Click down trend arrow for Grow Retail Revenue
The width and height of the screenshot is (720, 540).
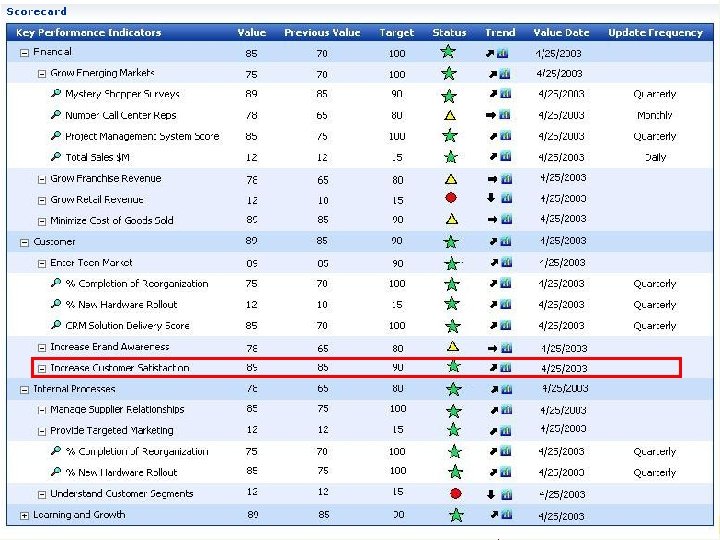tap(491, 198)
